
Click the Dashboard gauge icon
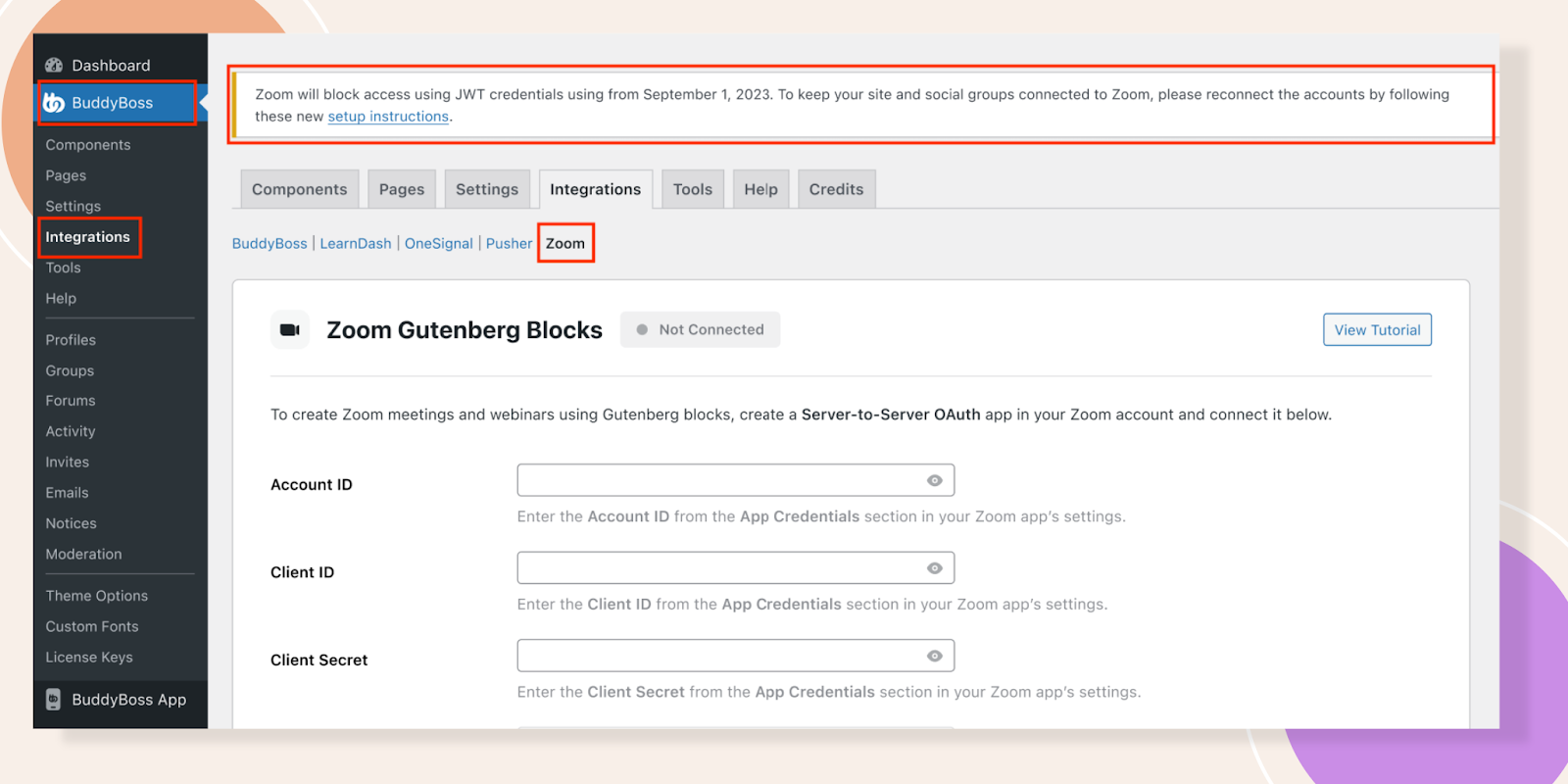click(54, 65)
